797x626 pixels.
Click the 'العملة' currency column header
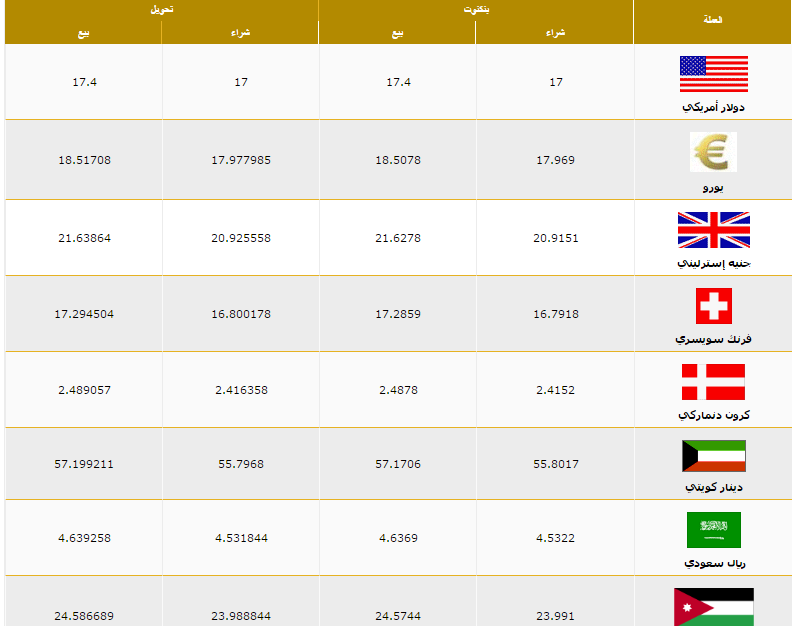713,20
